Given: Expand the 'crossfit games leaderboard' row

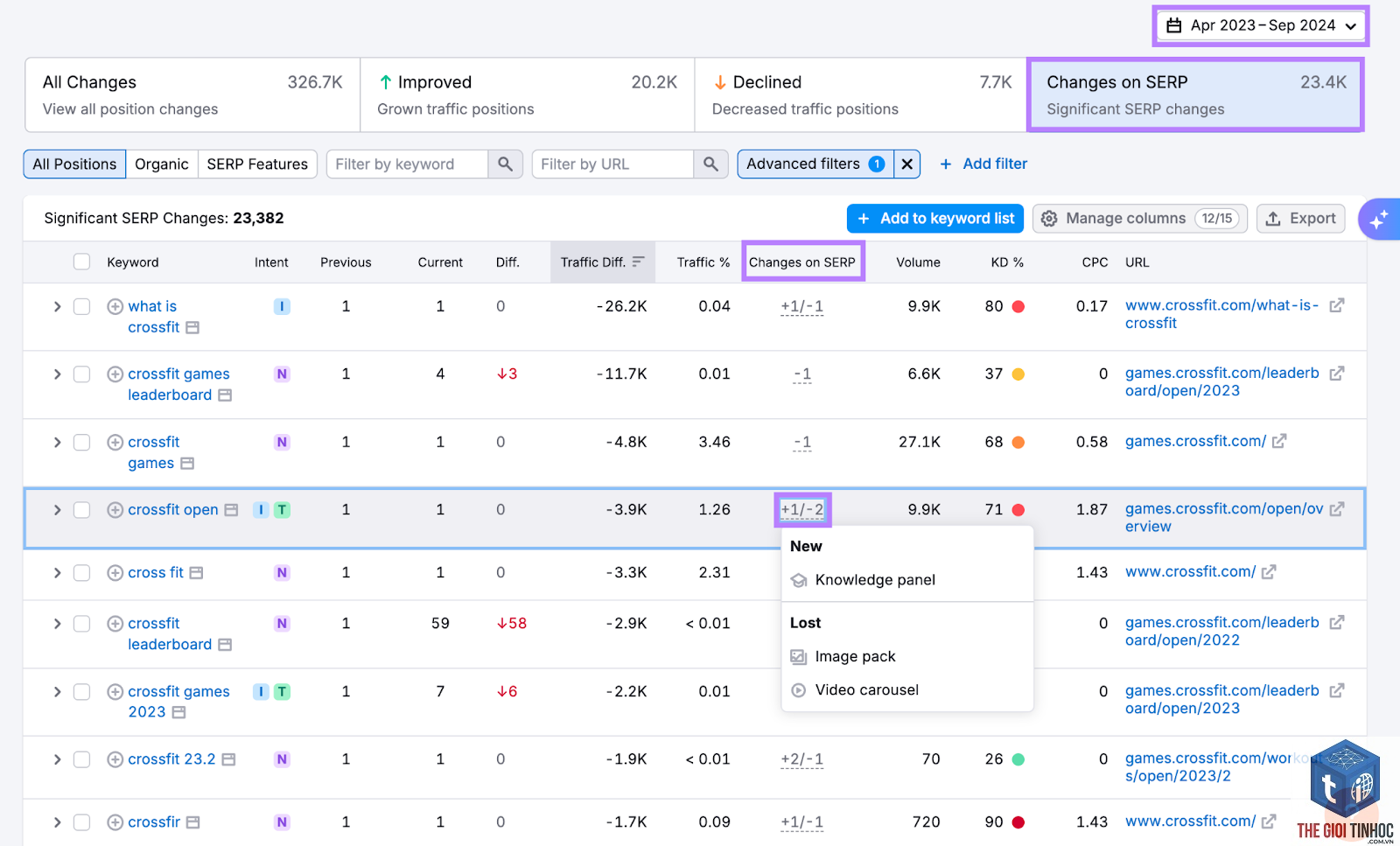Looking at the screenshot, I should pos(57,374).
